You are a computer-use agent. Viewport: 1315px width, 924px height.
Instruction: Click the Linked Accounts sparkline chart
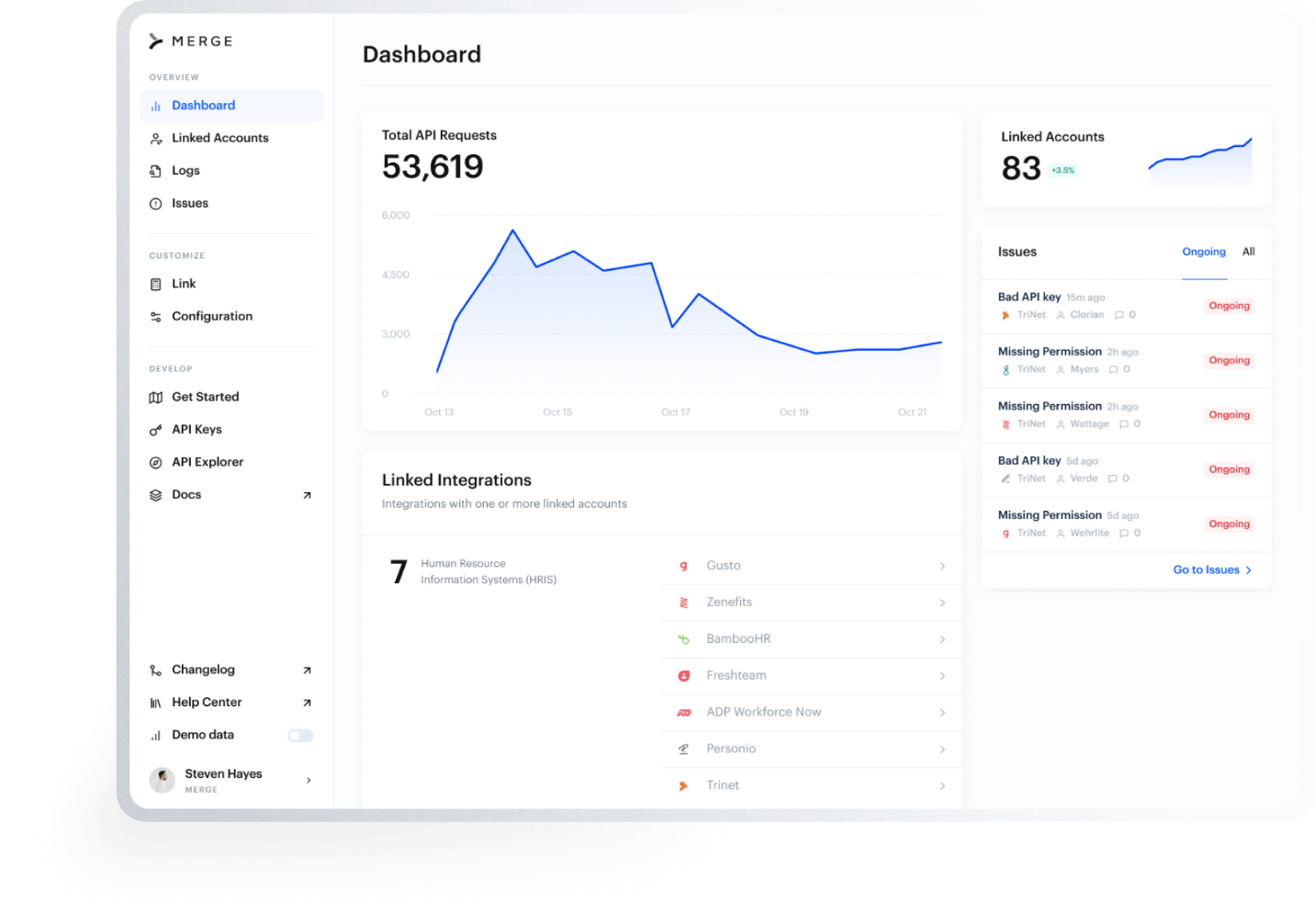(x=1200, y=163)
